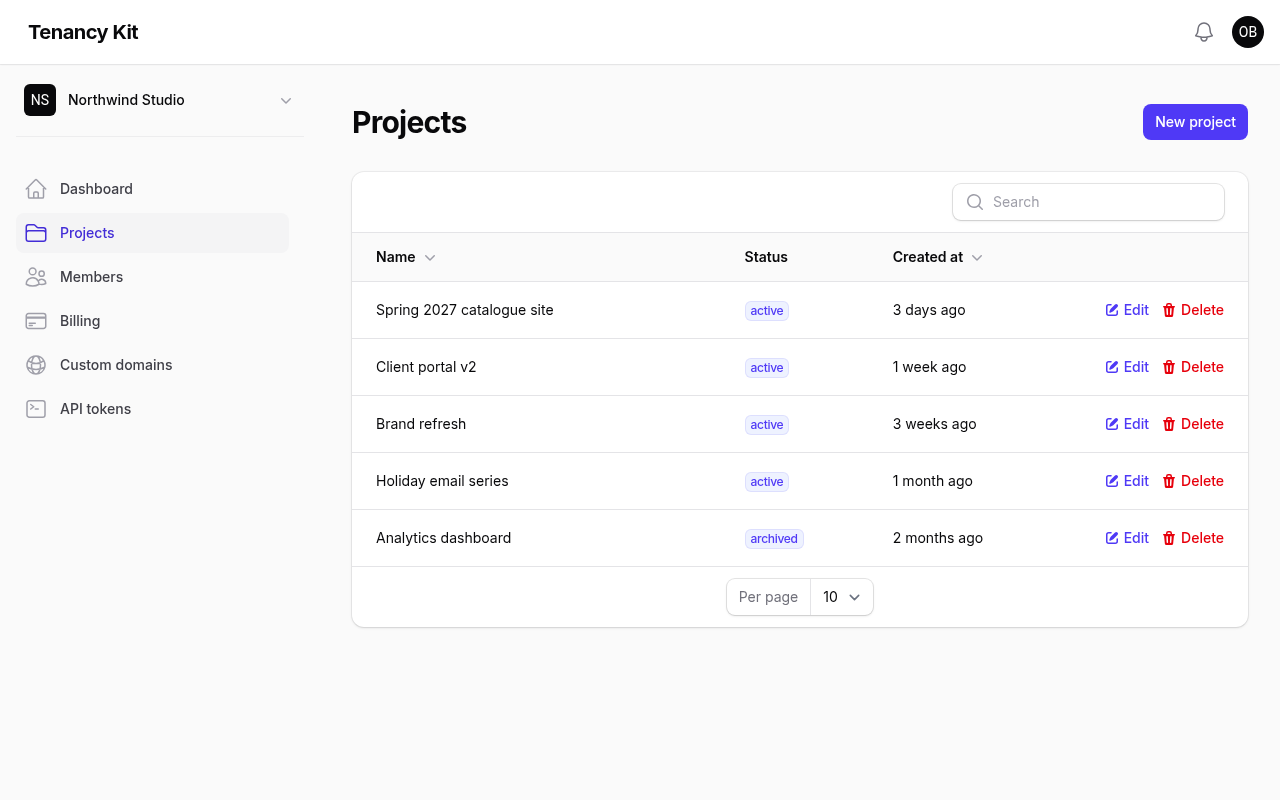The image size is (1280, 800).
Task: Click the search magnifier icon
Action: [975, 202]
